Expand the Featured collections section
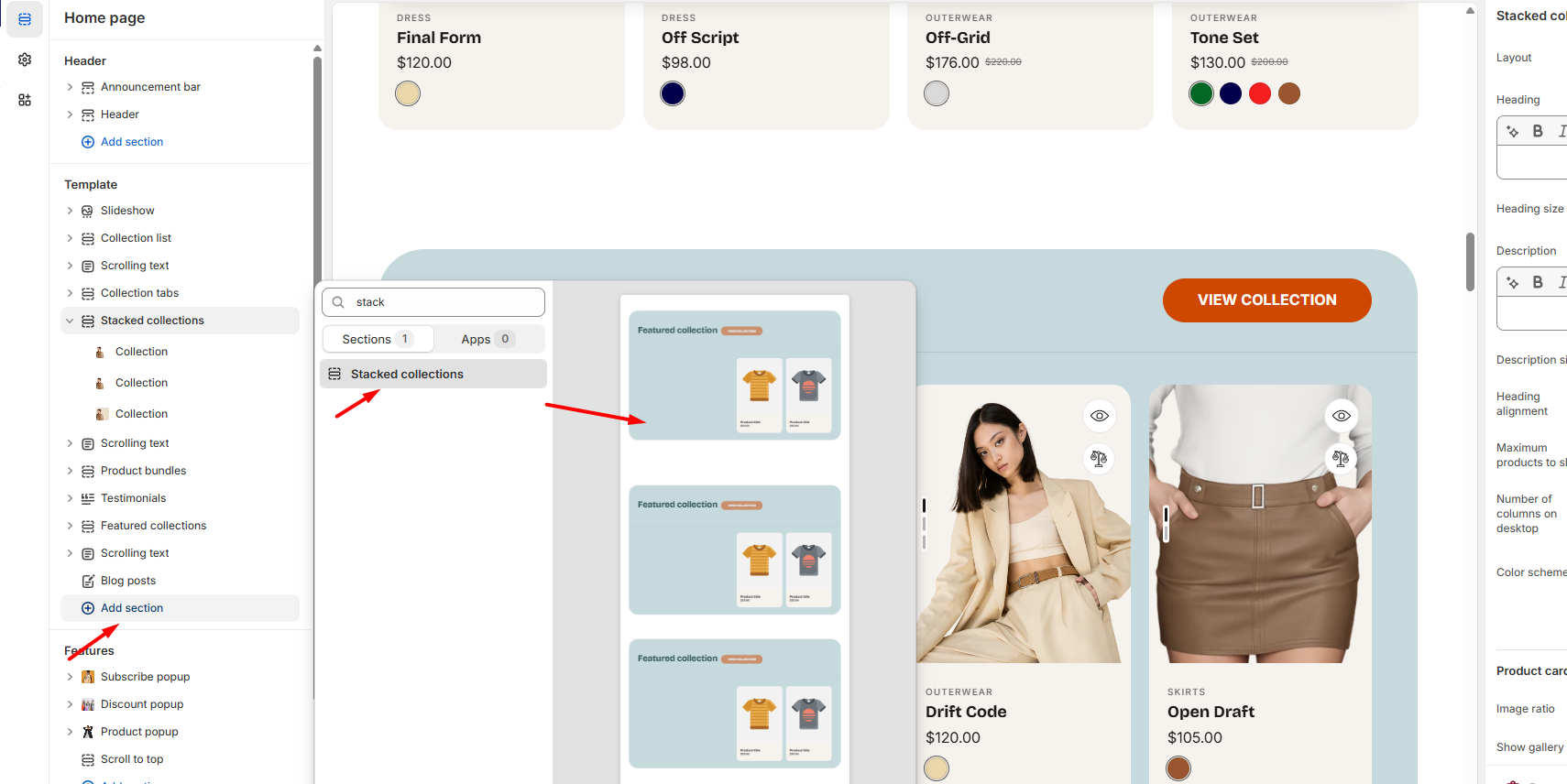 coord(70,526)
